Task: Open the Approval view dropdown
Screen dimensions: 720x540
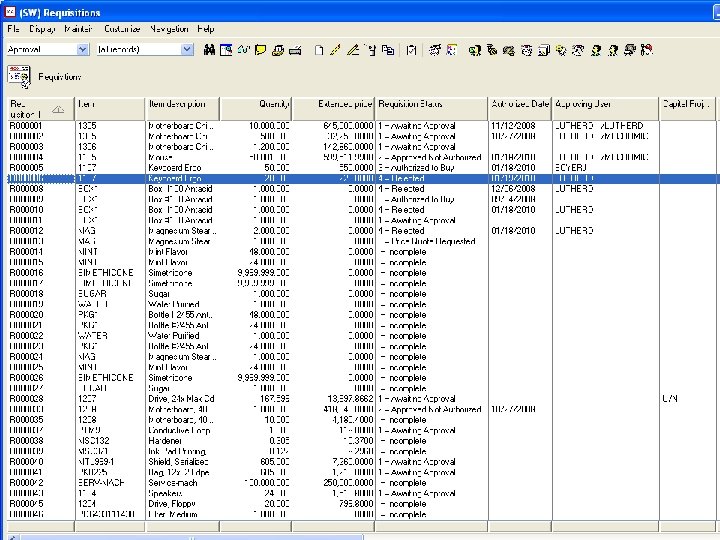Action: click(83, 49)
